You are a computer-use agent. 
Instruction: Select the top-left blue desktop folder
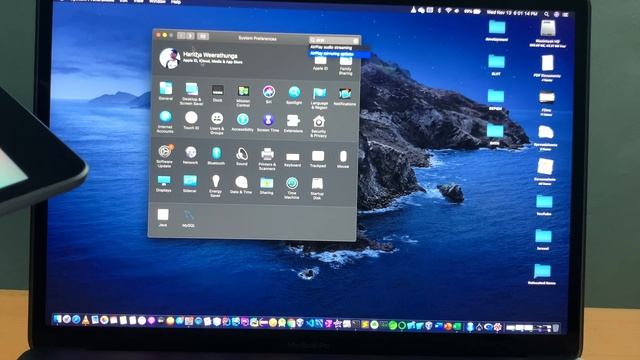[497, 30]
